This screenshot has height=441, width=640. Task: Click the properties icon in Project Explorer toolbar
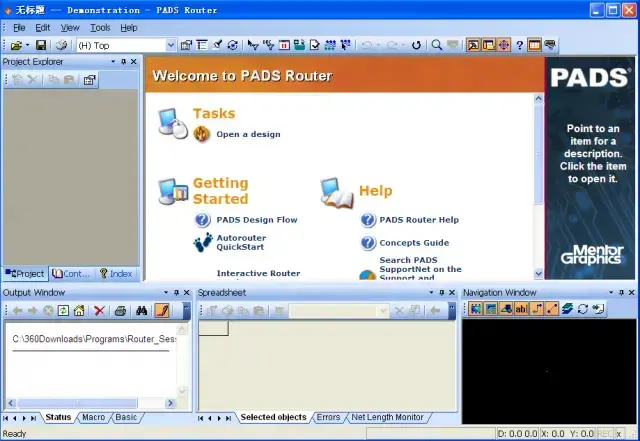[x=89, y=80]
